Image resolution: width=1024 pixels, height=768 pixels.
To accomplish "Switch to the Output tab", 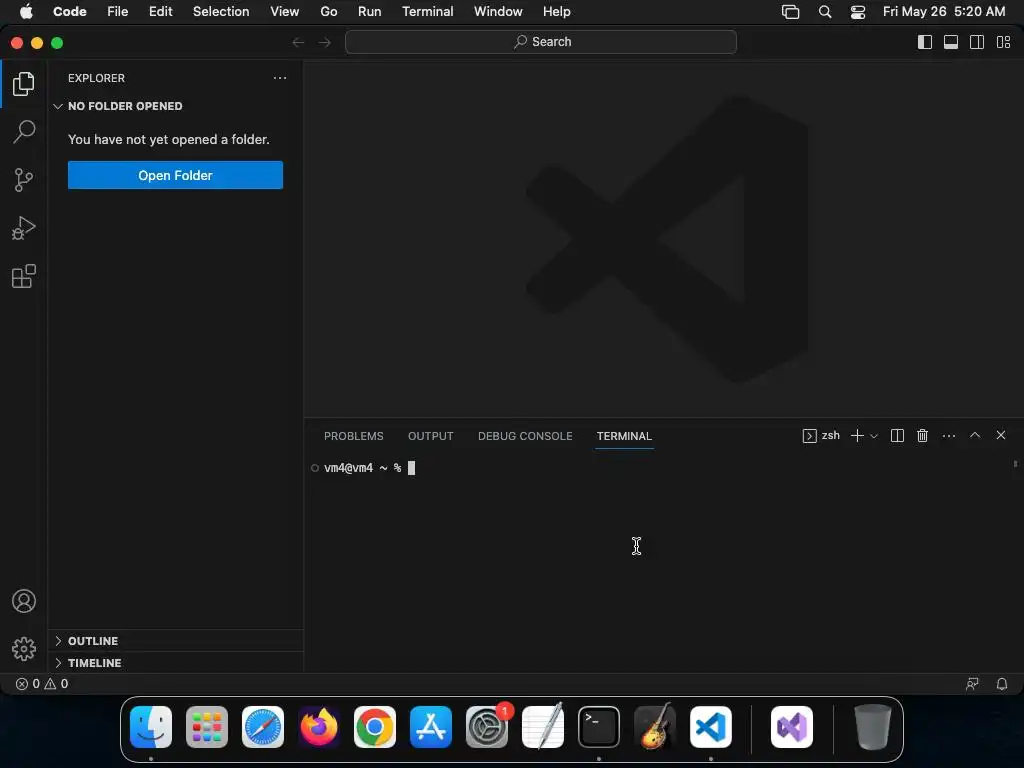I will pyautogui.click(x=430, y=436).
